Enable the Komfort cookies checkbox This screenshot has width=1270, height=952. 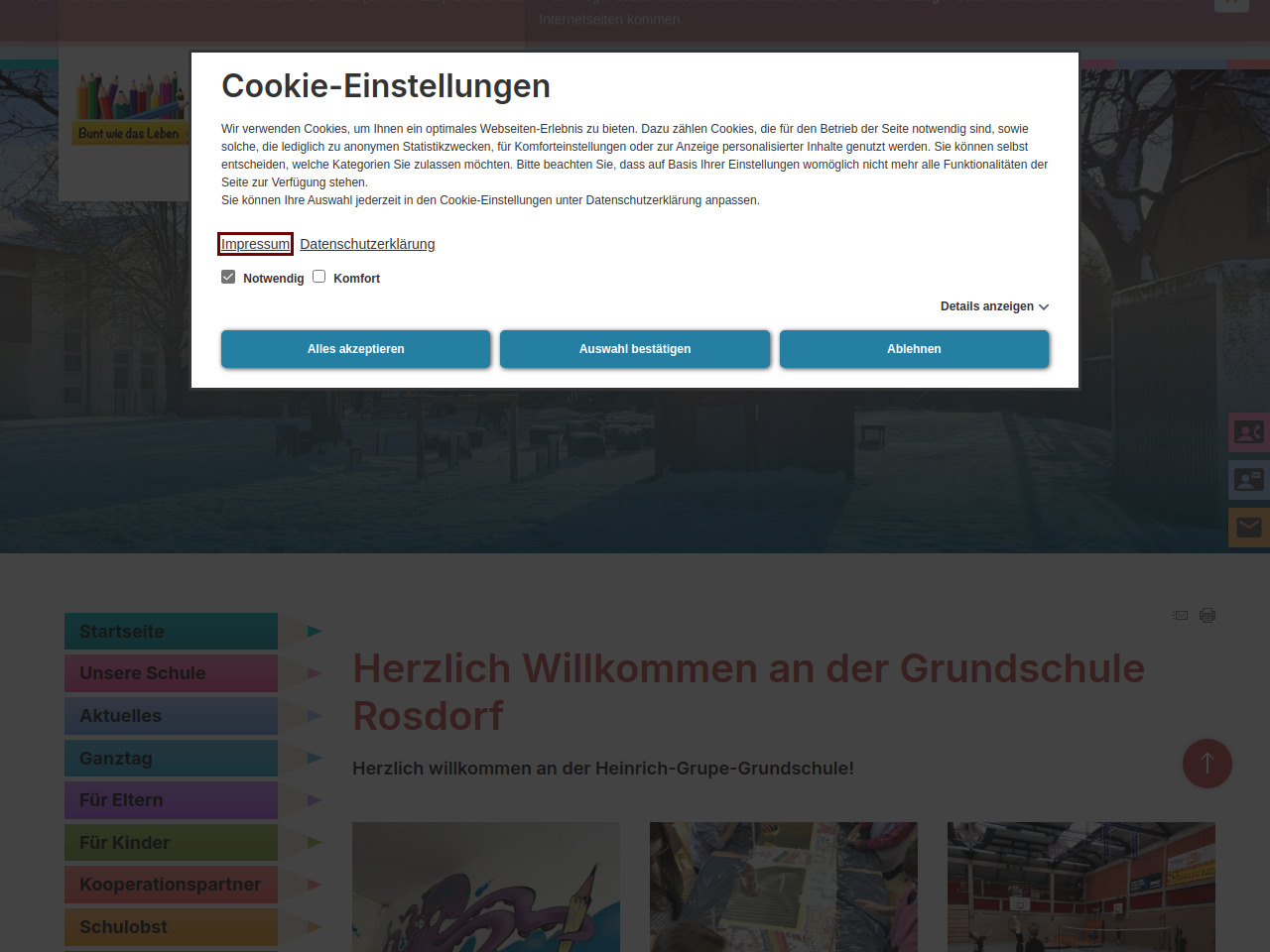[x=319, y=277]
